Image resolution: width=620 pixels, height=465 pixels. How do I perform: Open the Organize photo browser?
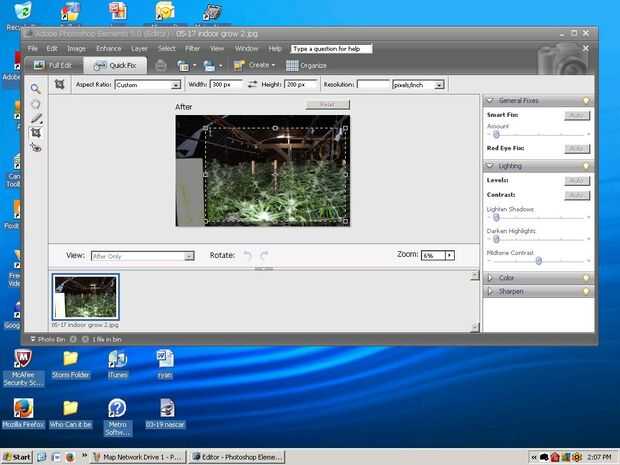tap(306, 66)
